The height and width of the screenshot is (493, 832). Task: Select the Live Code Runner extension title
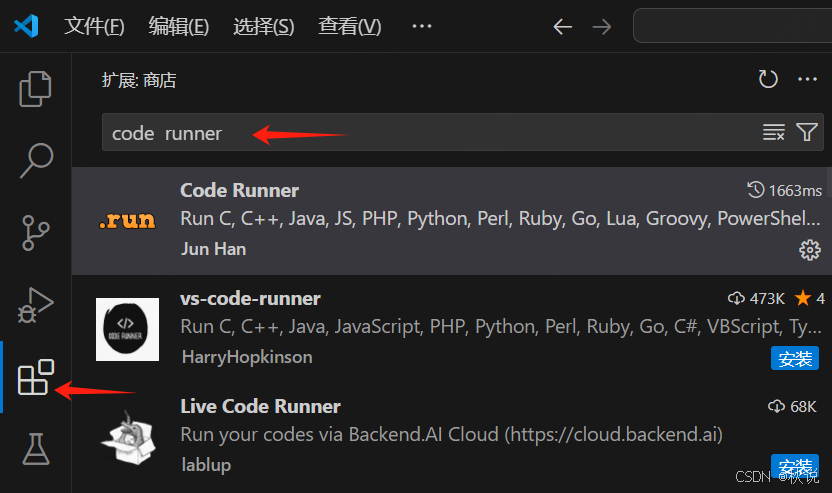(x=260, y=406)
